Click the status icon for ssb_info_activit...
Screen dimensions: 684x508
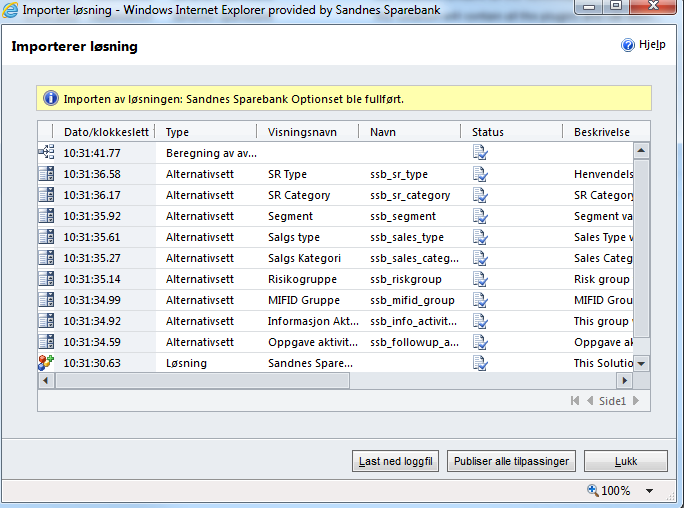pos(480,320)
